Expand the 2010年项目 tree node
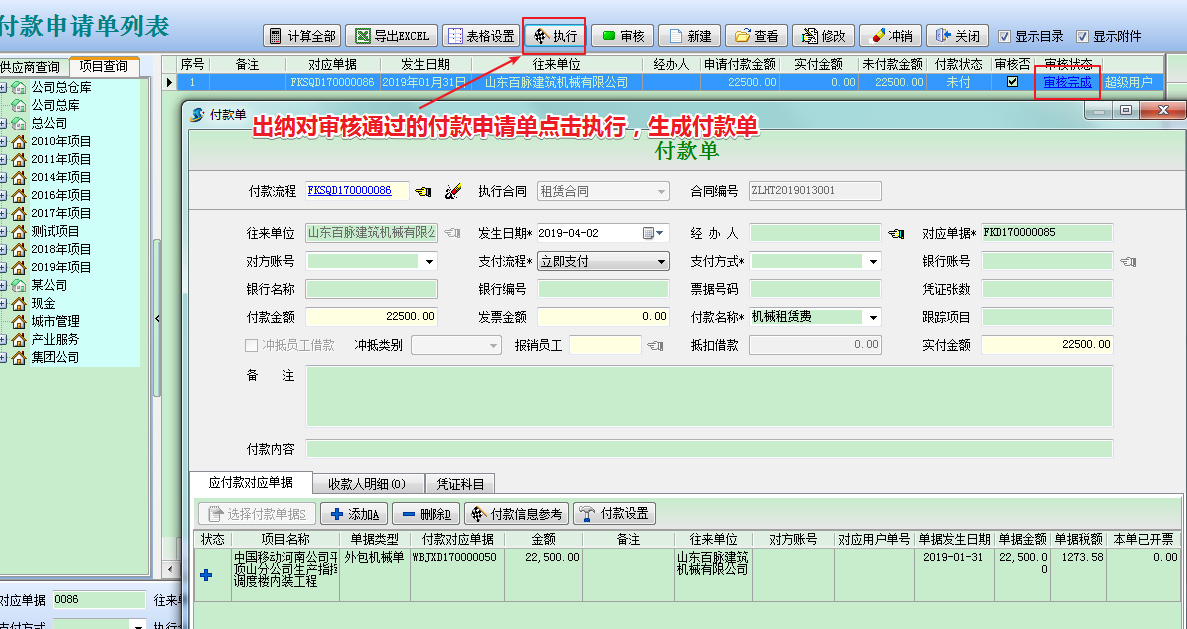The image size is (1187, 629). click(3, 142)
